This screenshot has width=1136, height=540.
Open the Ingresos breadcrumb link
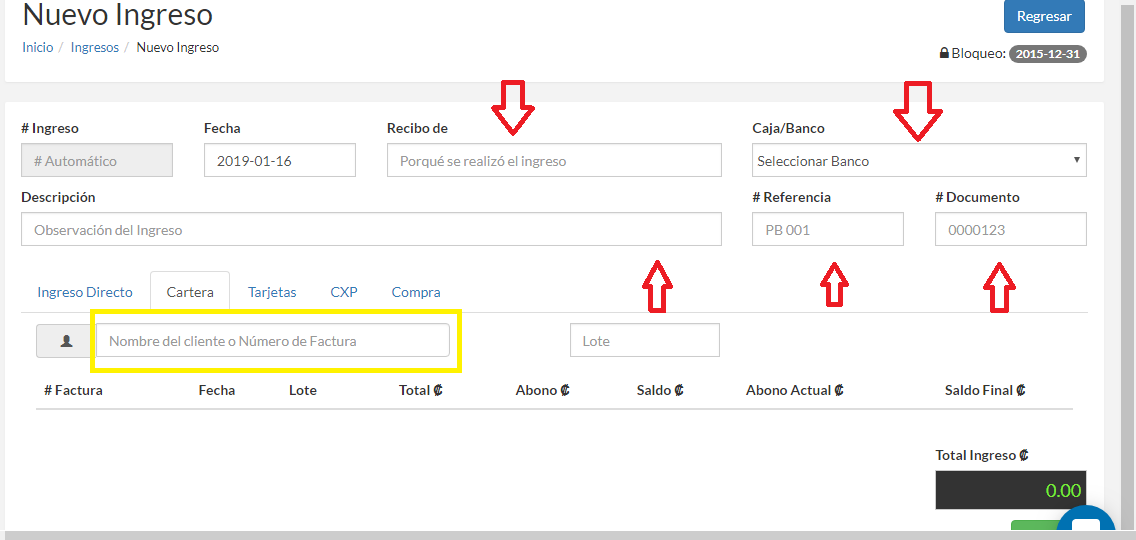pos(95,47)
